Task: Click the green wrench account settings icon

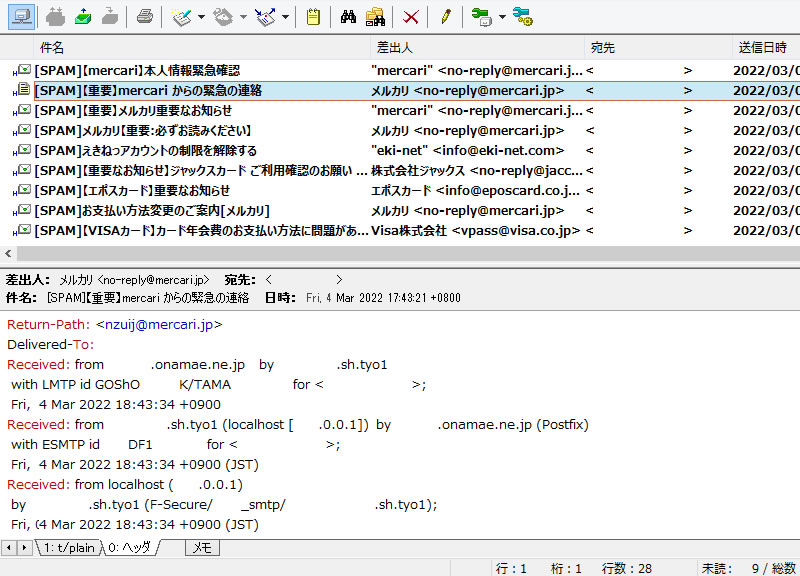Action: (x=482, y=17)
